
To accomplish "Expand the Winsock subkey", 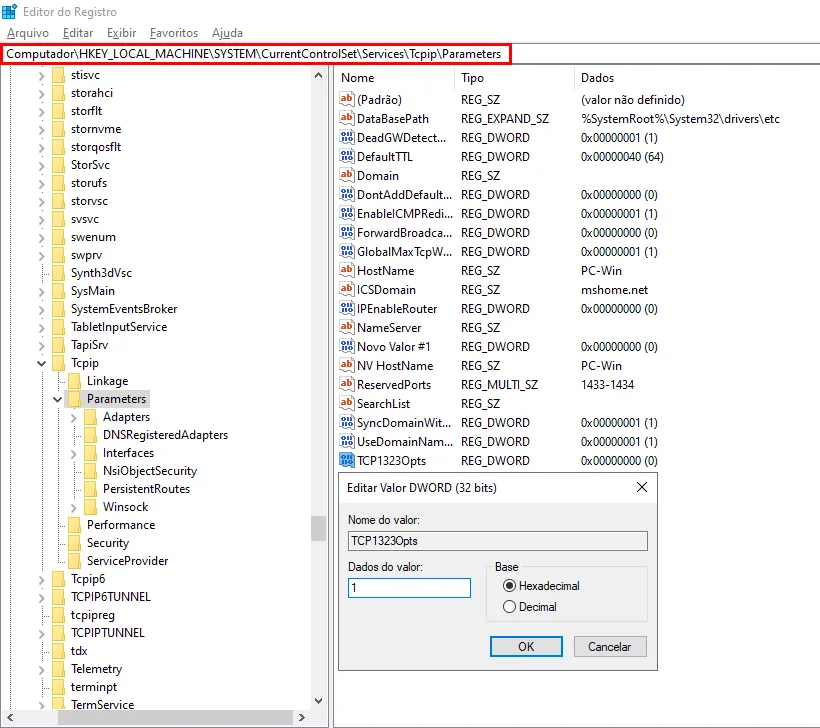I will [74, 507].
